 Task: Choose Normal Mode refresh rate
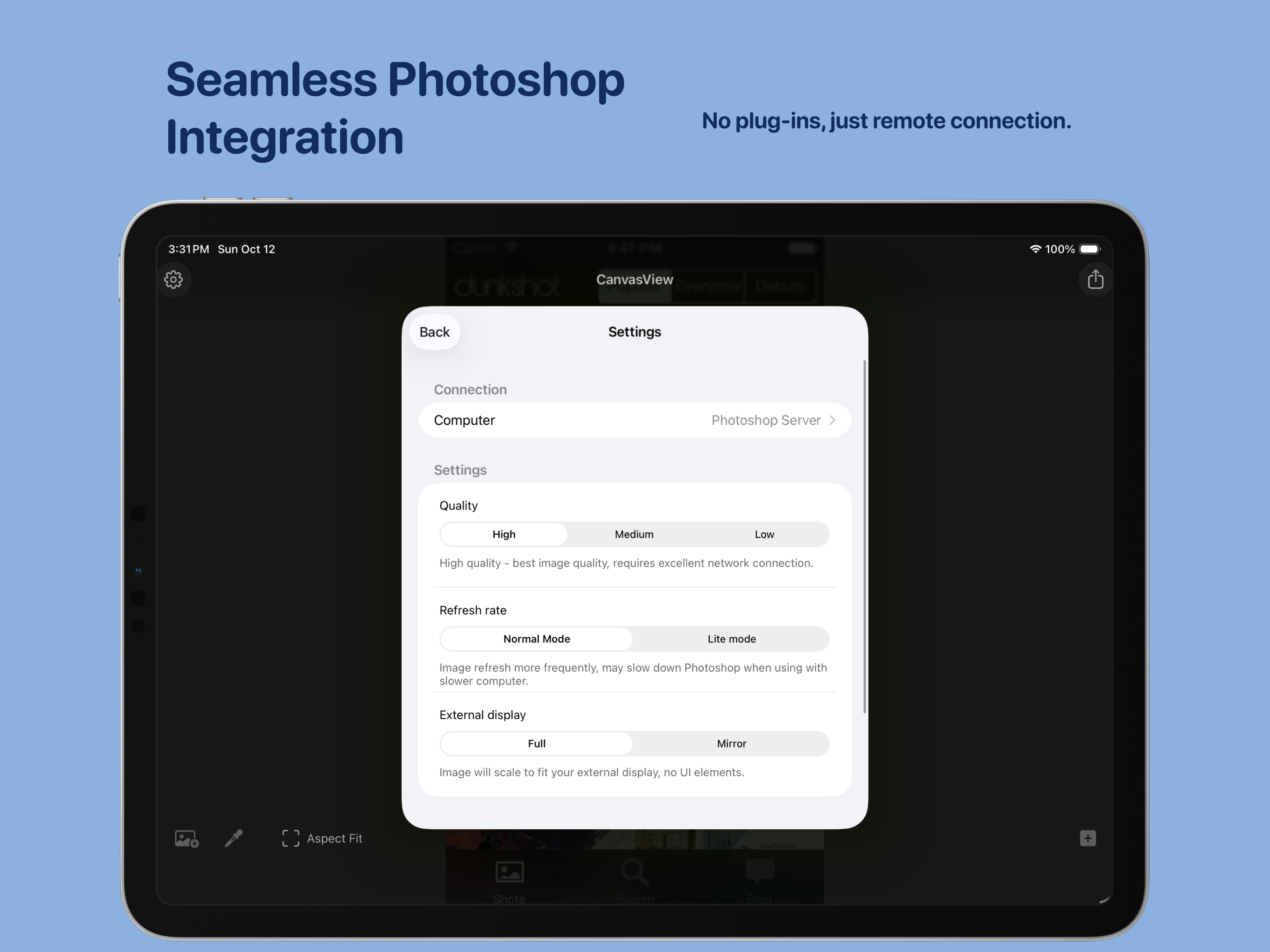[536, 639]
